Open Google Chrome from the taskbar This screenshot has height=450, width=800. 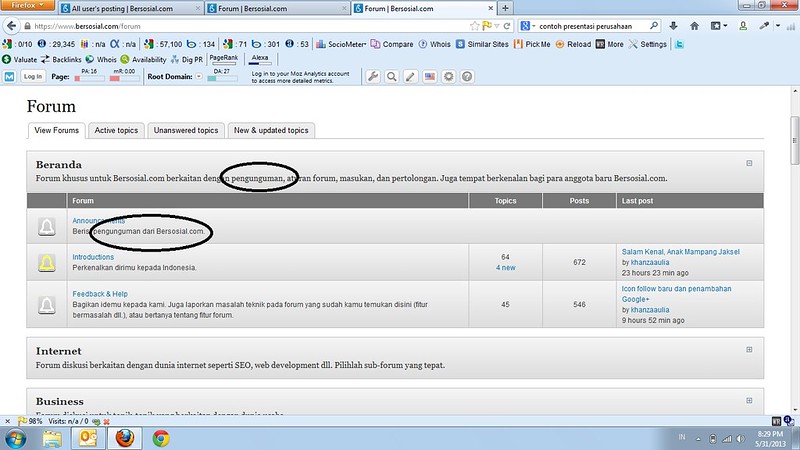[x=161, y=438]
